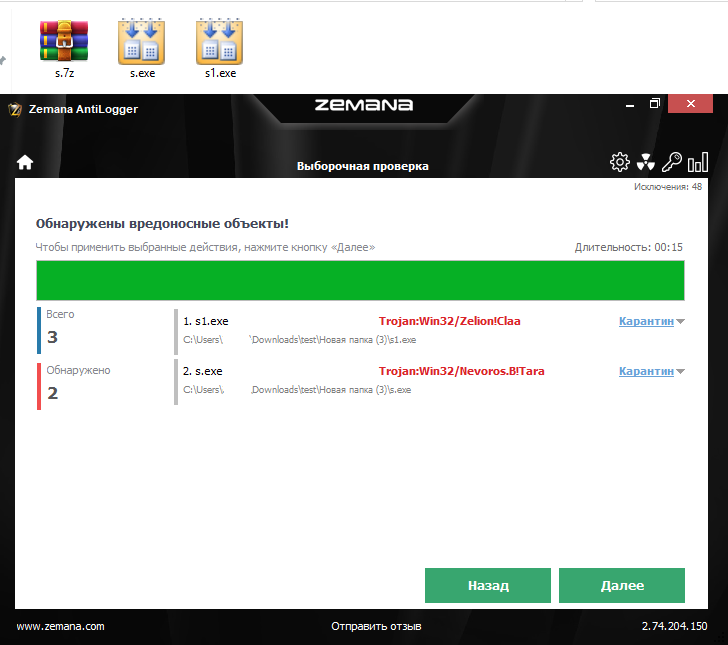
Task: Click the Обнаружено detected count 2
Action: point(52,393)
